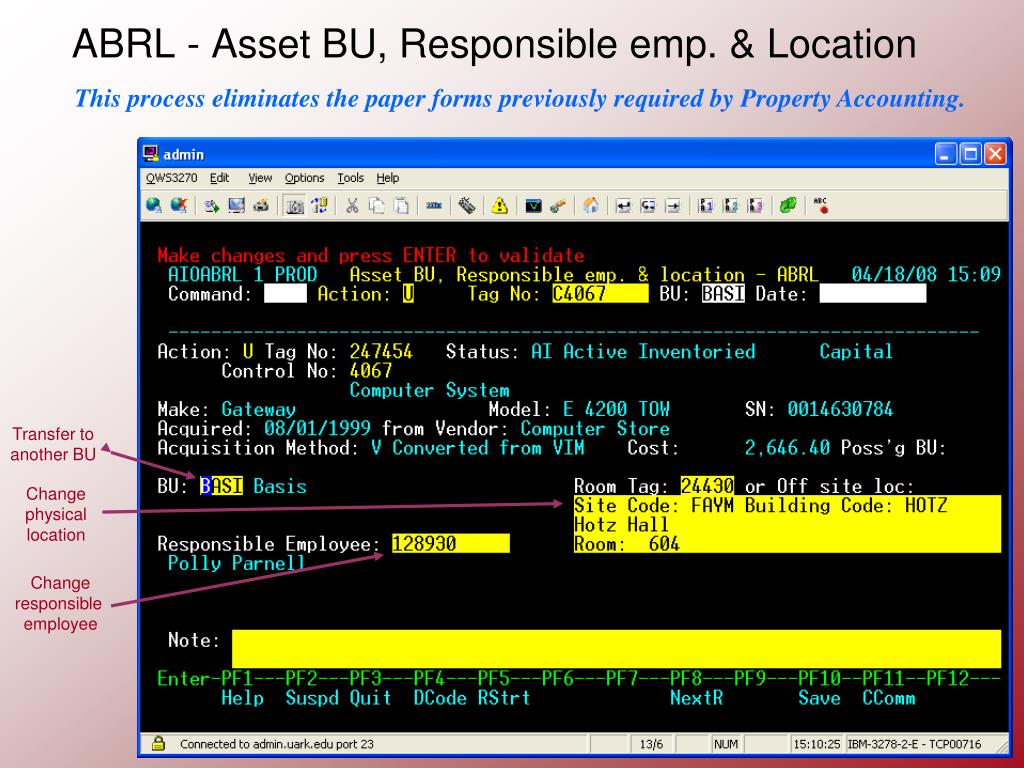The width and height of the screenshot is (1024, 768).
Task: Open the Edit menu
Action: click(219, 178)
